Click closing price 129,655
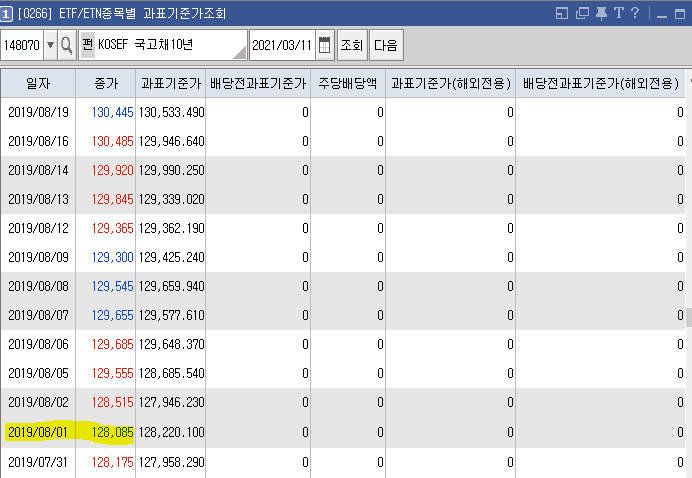Viewport: 692px width, 478px height. point(112,315)
